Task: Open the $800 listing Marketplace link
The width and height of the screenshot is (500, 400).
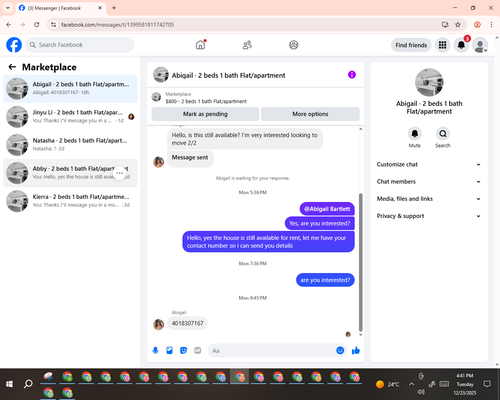Action: (x=206, y=101)
